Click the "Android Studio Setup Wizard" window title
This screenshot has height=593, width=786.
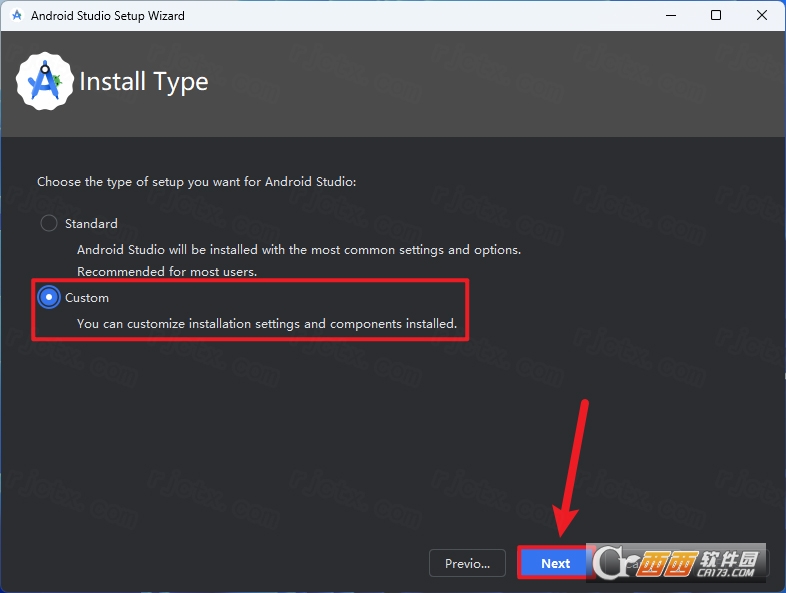pyautogui.click(x=108, y=16)
